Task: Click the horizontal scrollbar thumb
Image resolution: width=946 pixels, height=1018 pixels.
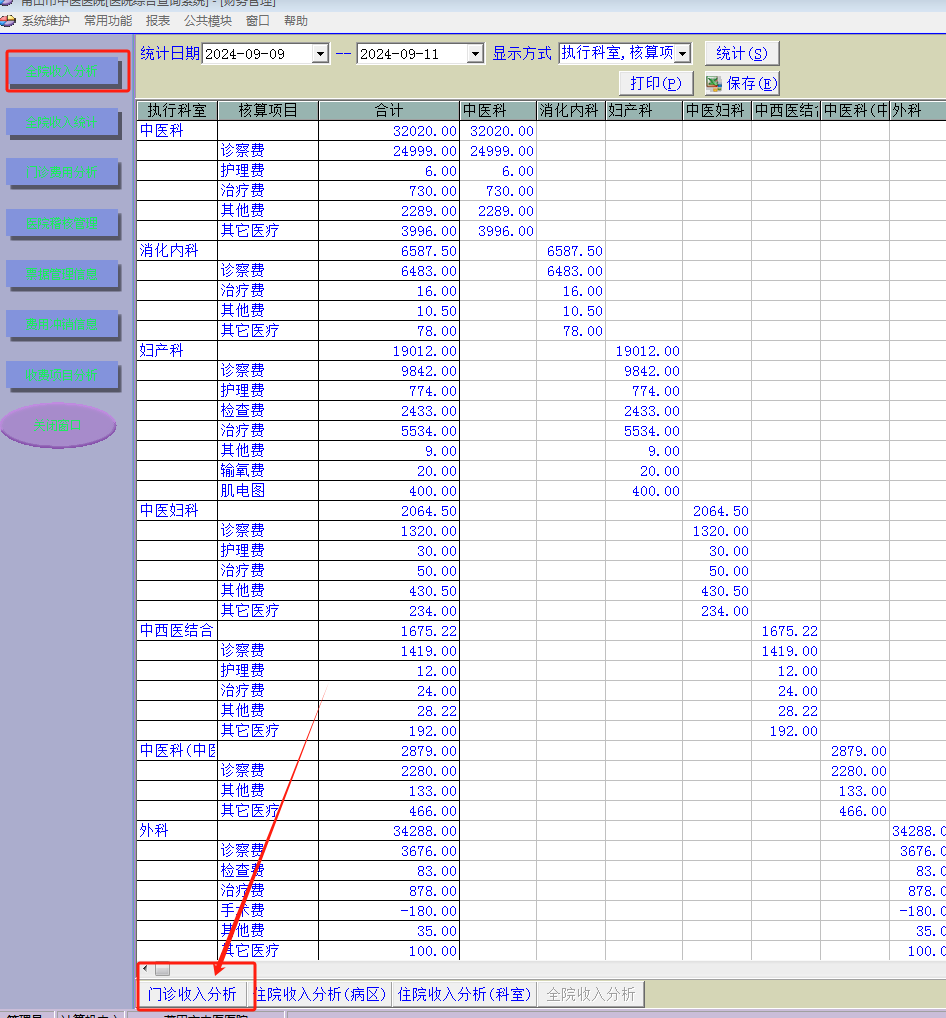Action: pyautogui.click(x=162, y=969)
